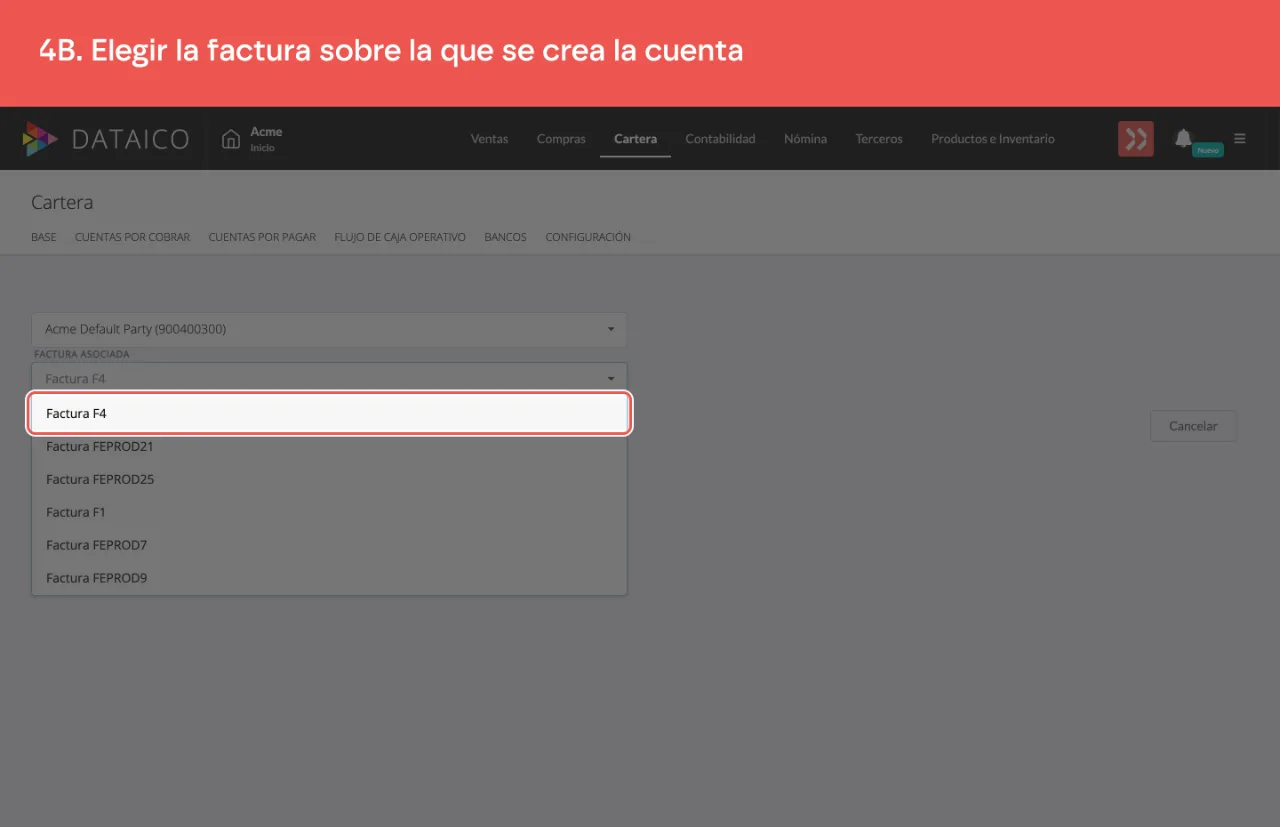Click the Cancelar button

pos(1193,426)
